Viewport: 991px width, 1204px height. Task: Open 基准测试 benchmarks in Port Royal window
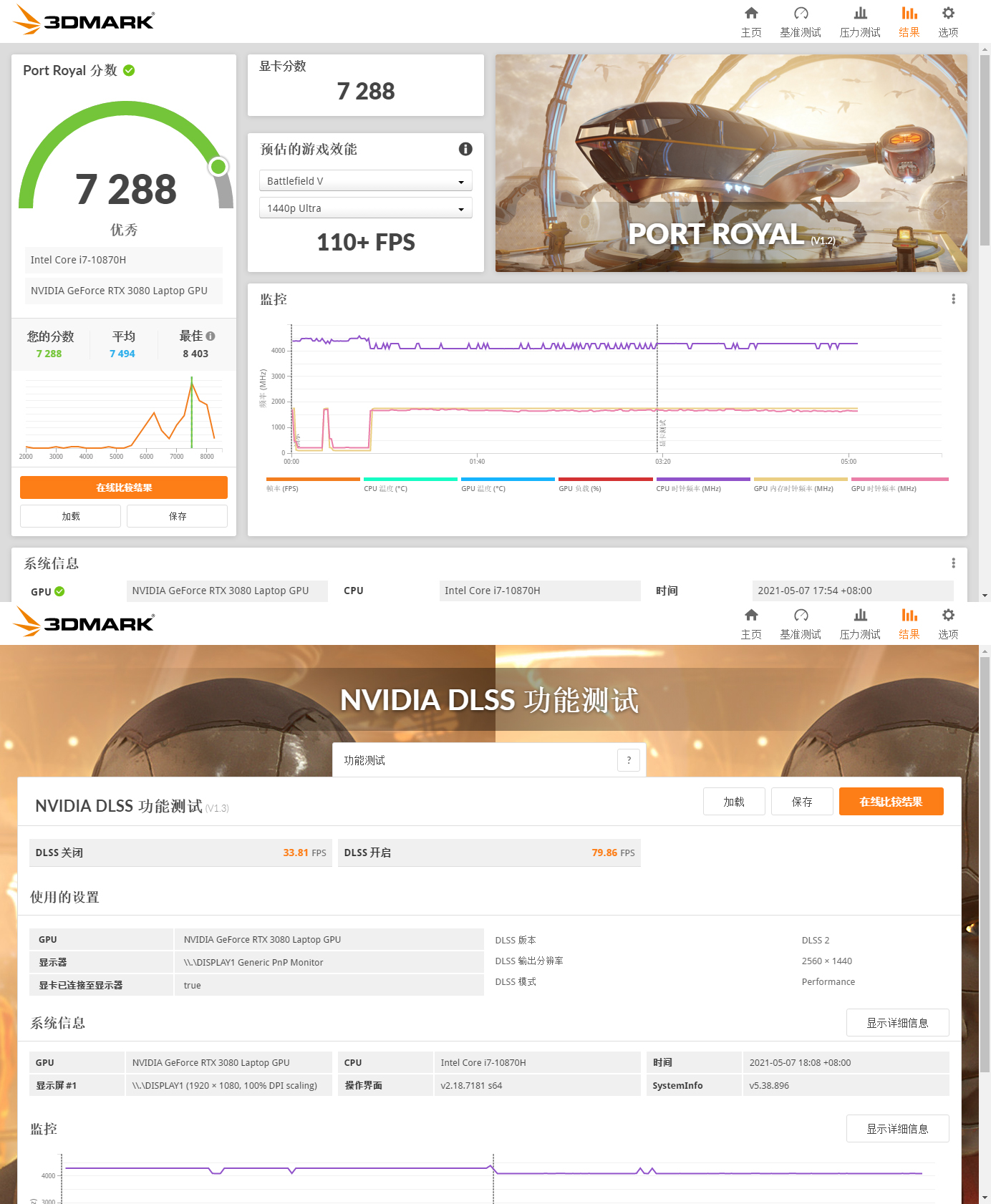pyautogui.click(x=801, y=21)
